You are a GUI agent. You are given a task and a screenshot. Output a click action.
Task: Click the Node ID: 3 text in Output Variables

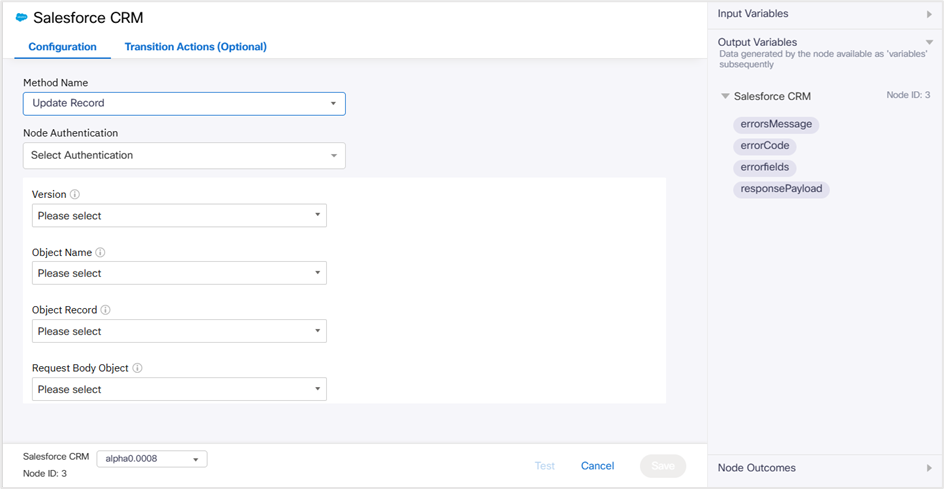(x=908, y=95)
